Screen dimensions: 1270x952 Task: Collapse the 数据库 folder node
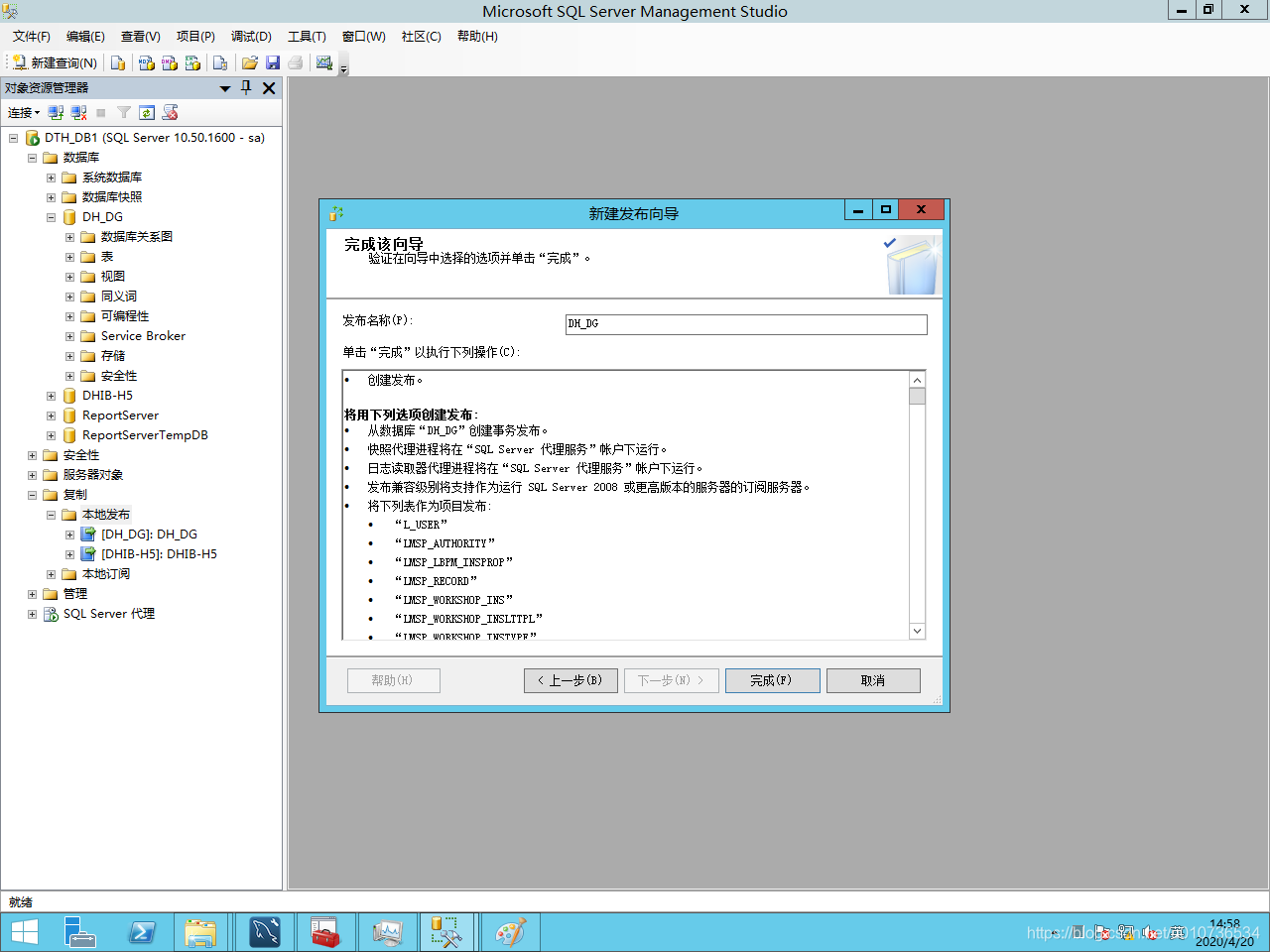coord(32,158)
